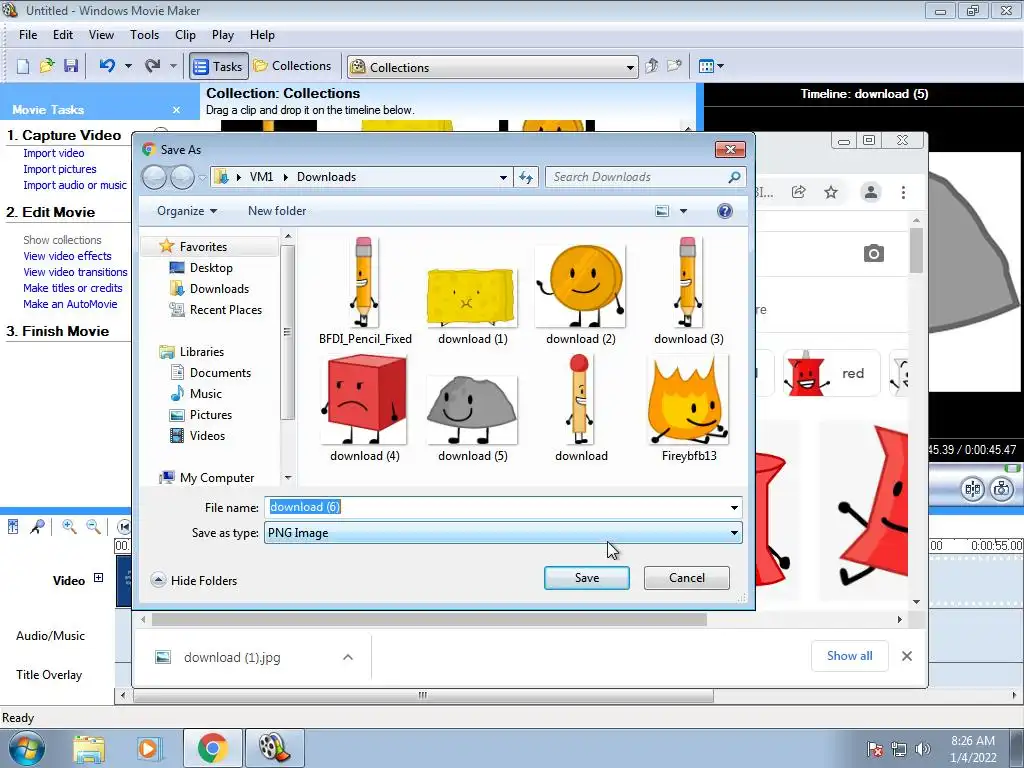
Task: Click the refresh icon beside the address bar
Action: coord(526,177)
